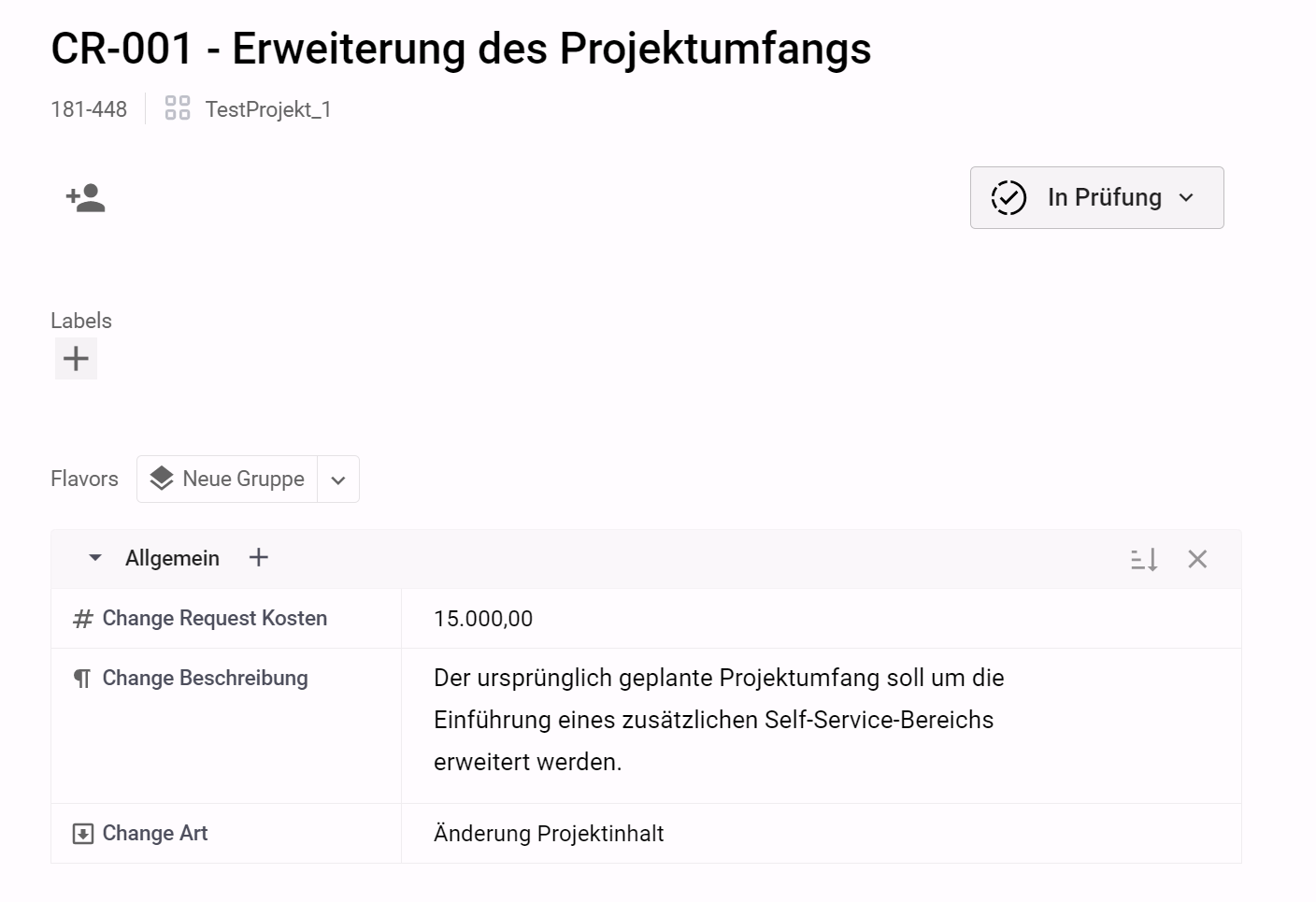The width and height of the screenshot is (1316, 902).
Task: Add a field to Allgemein section
Action: click(x=259, y=558)
